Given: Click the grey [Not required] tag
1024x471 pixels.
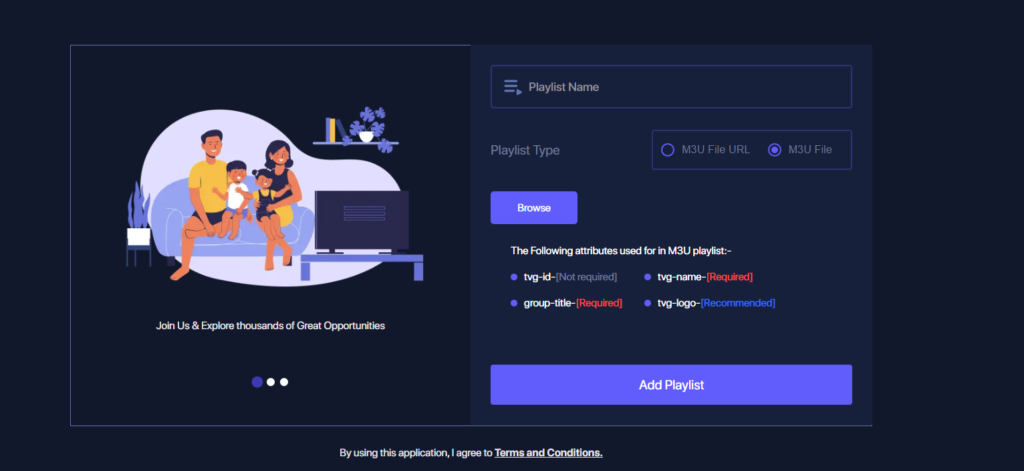Looking at the screenshot, I should pyautogui.click(x=586, y=277).
